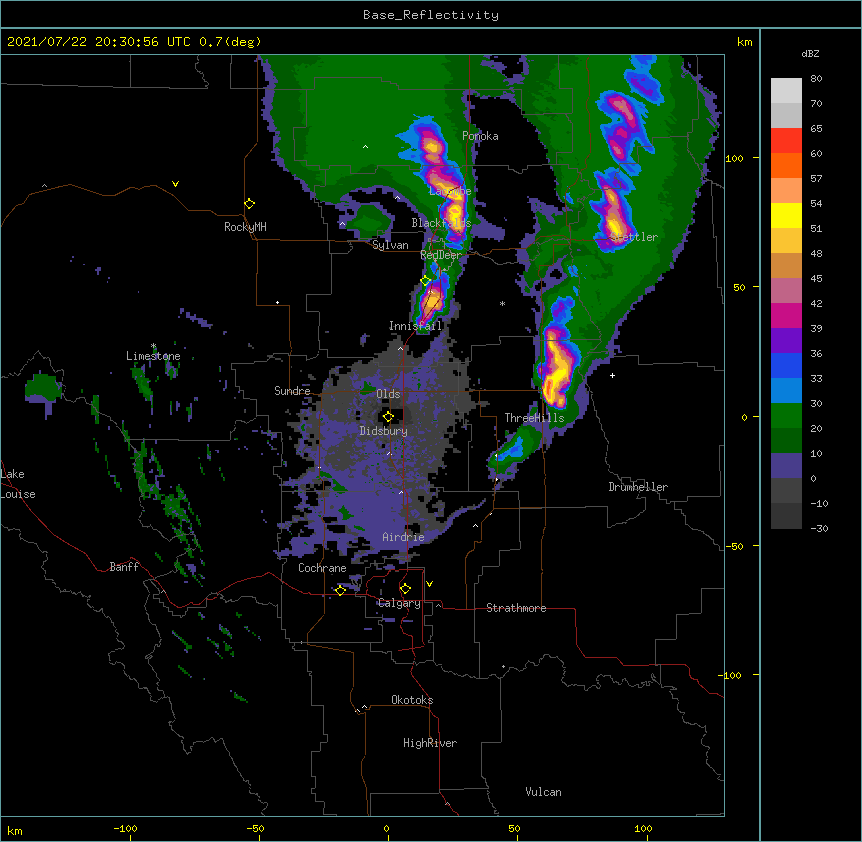862x842 pixels.
Task: Click the Base_Reflectivity title
Action: coord(431,15)
